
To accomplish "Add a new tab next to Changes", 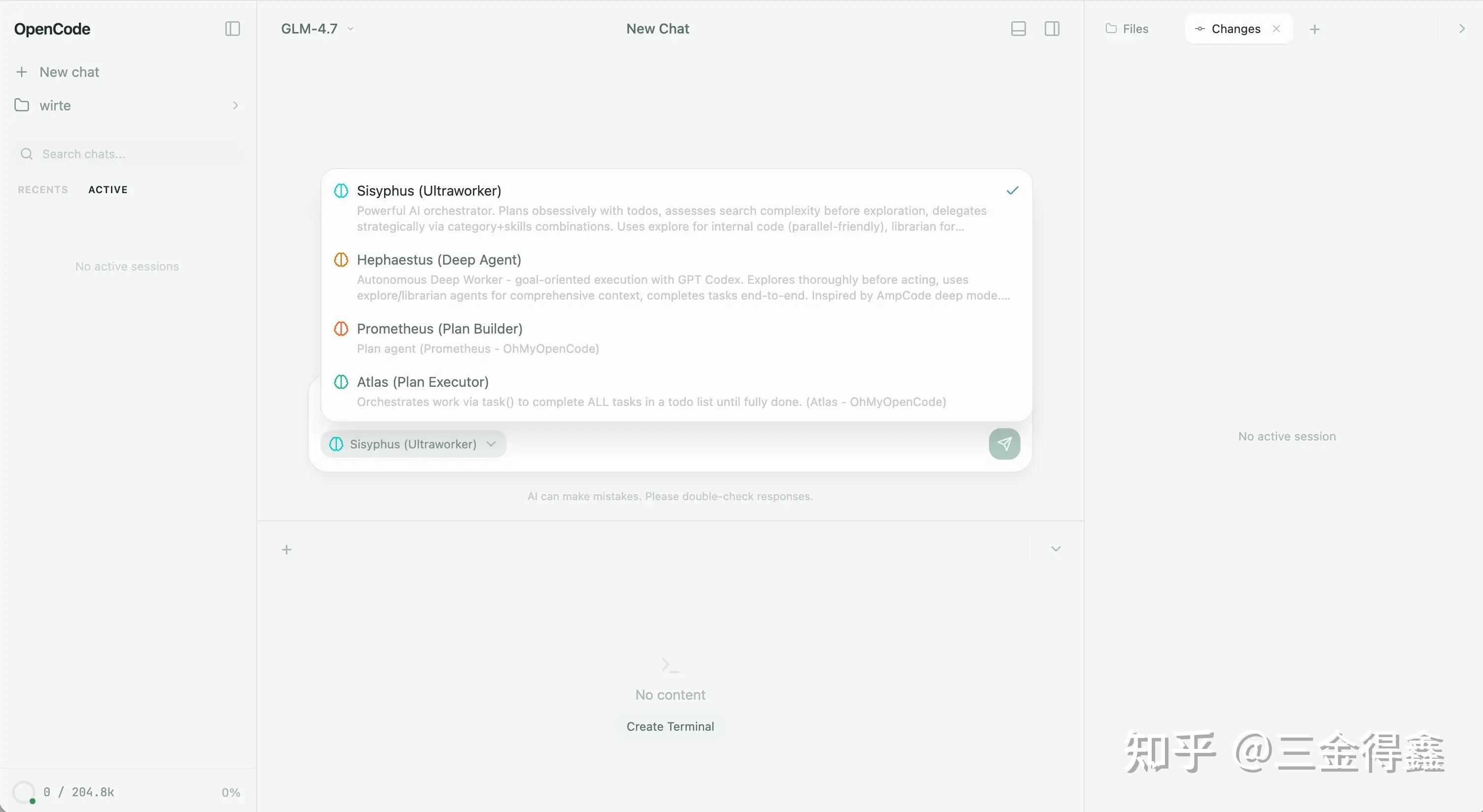I will 1314,30.
